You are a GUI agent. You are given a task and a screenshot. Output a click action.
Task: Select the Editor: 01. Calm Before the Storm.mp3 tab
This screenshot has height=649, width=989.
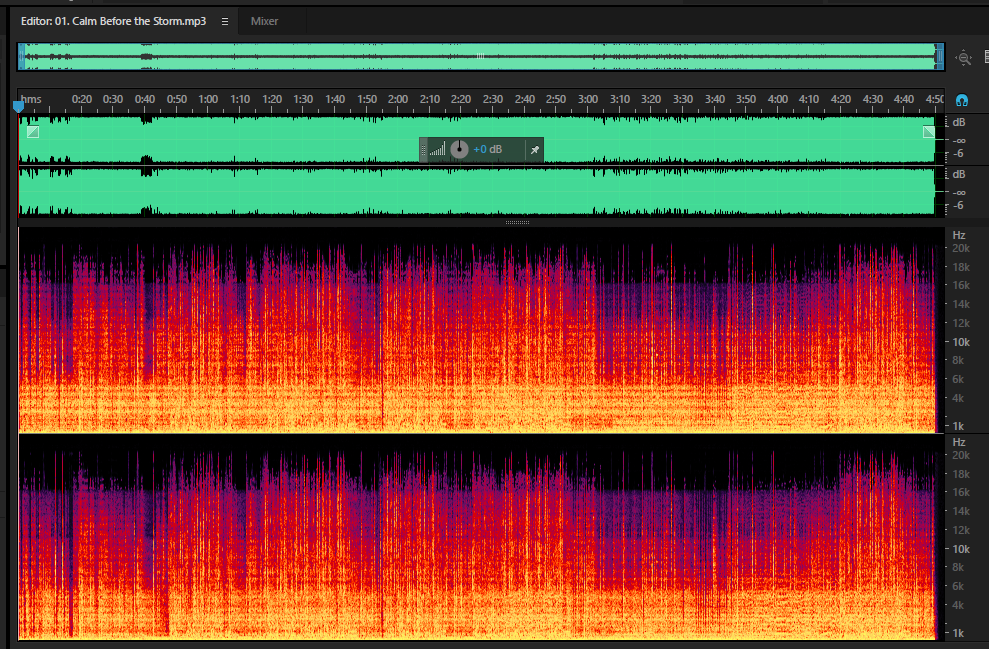point(114,21)
